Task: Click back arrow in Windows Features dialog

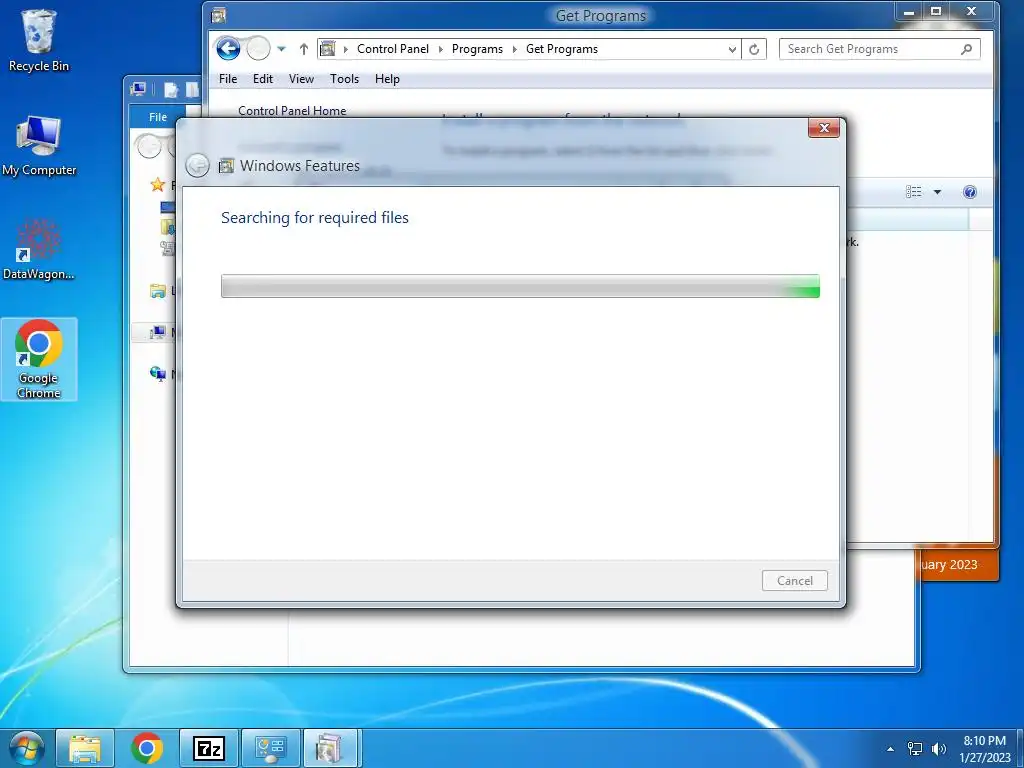Action: (197, 166)
